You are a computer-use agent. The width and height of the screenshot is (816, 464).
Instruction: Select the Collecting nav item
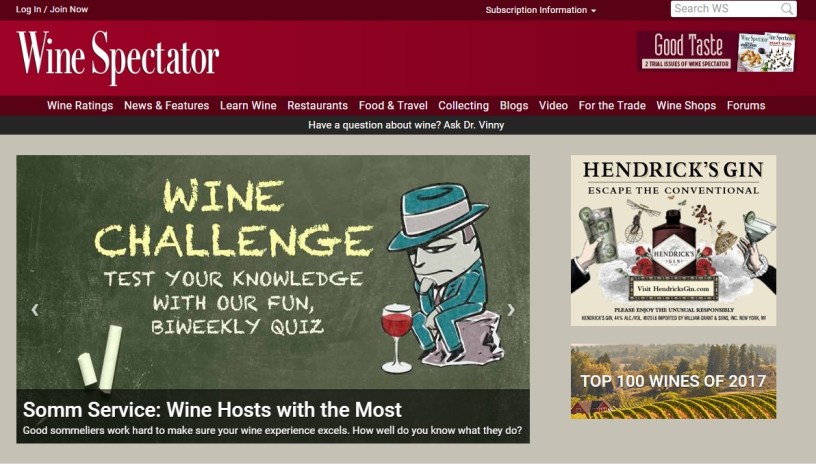[x=464, y=106]
